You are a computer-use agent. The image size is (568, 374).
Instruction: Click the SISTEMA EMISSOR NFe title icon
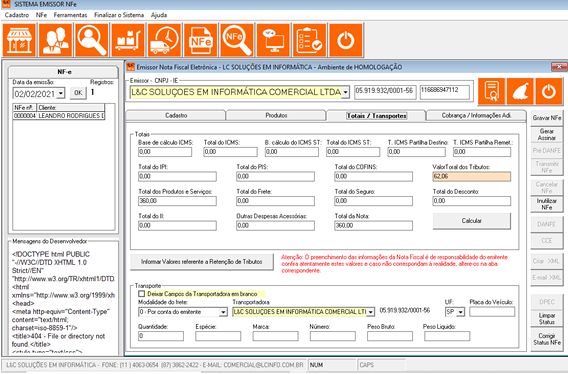point(6,4)
